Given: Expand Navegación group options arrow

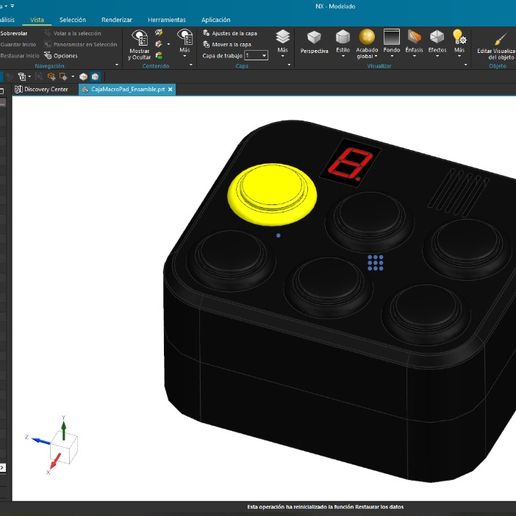Looking at the screenshot, I should pos(117,65).
